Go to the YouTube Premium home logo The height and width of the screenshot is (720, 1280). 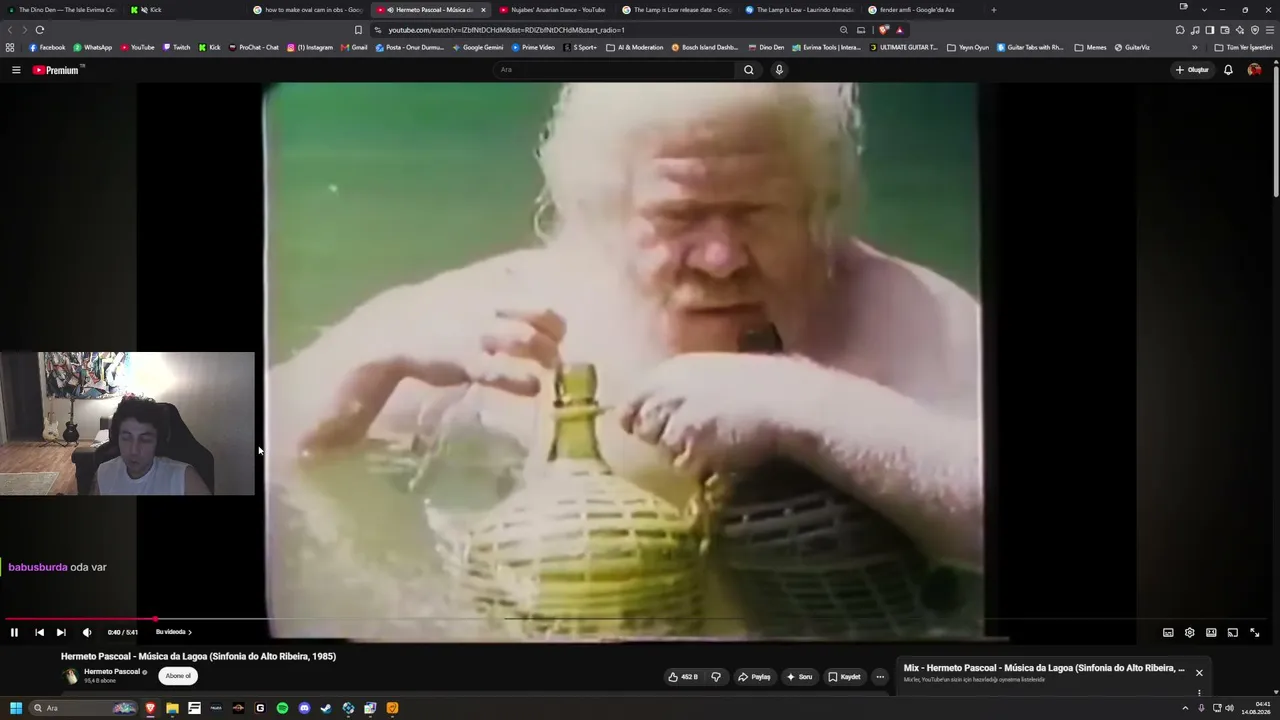pyautogui.click(x=56, y=70)
